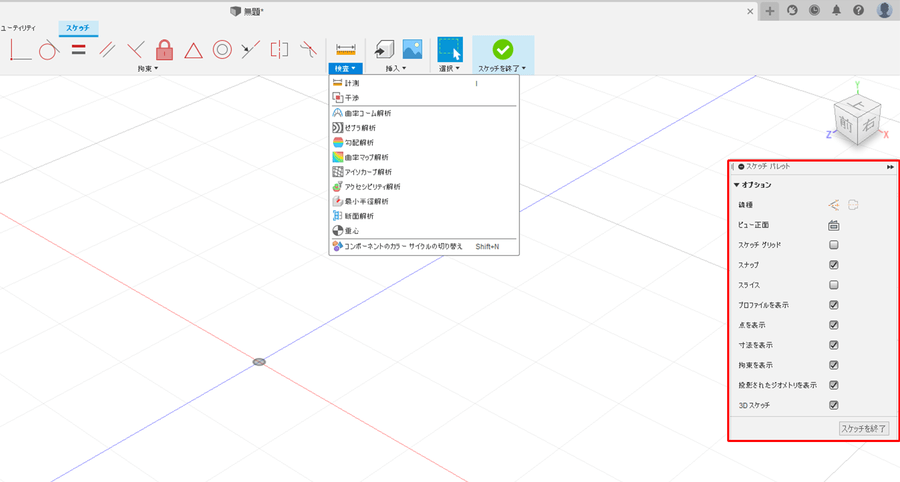Choose アクセシビリティ解析 from the menu

coord(424,187)
